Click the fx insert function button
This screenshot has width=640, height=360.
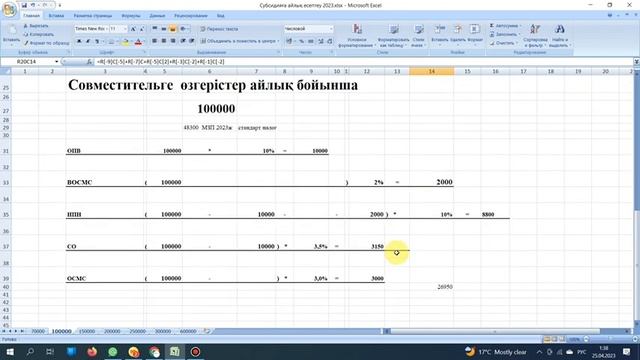(89, 62)
